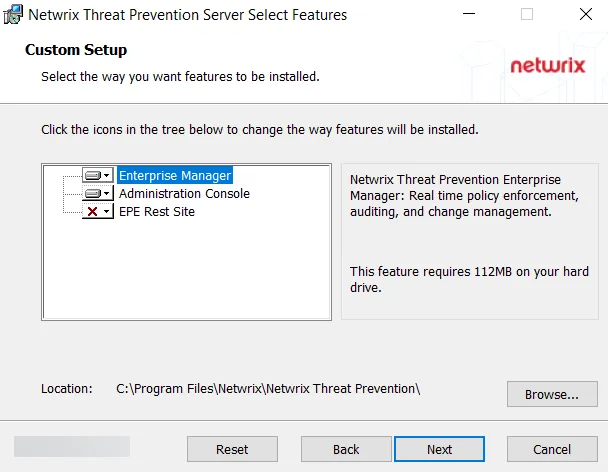Cancel the installation

click(552, 449)
